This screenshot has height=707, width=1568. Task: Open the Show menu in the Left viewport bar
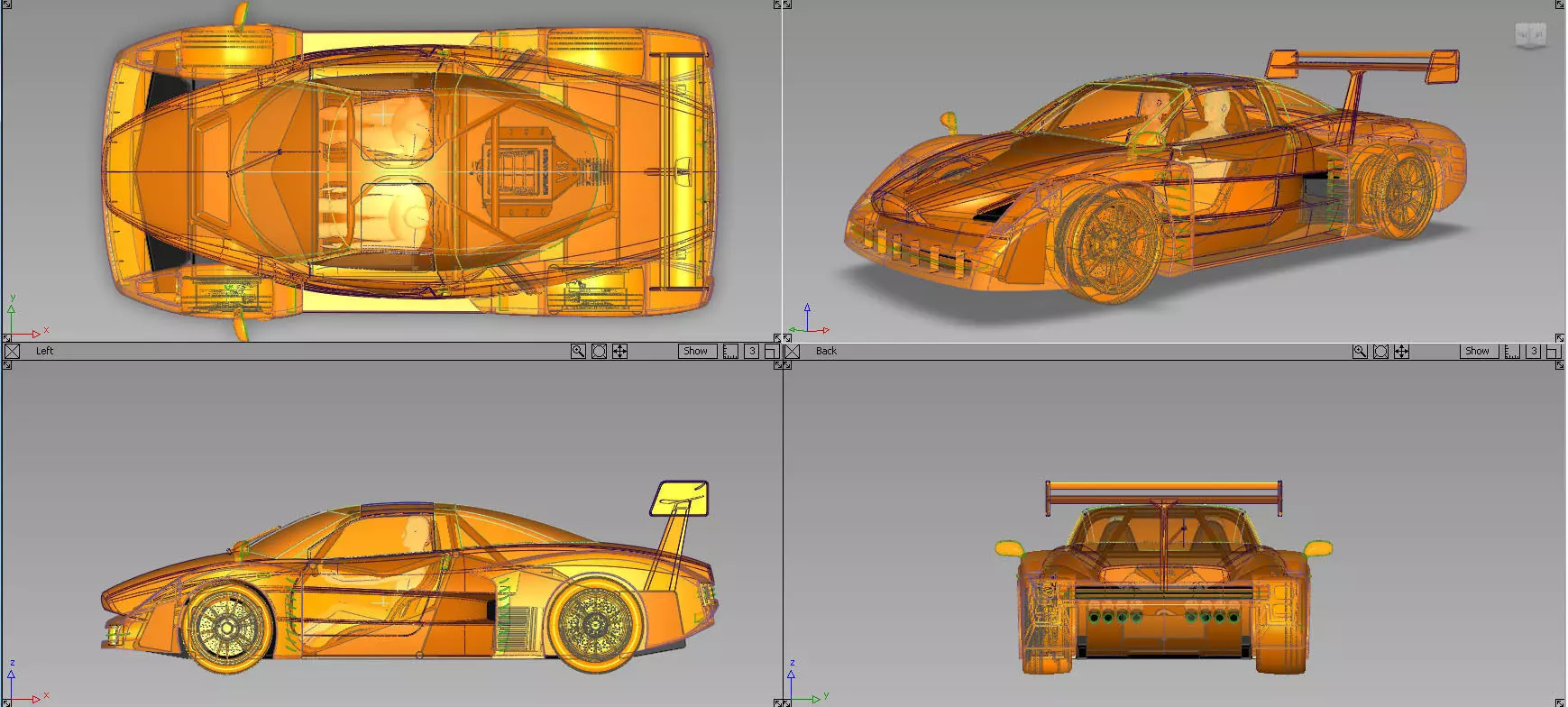coord(697,352)
